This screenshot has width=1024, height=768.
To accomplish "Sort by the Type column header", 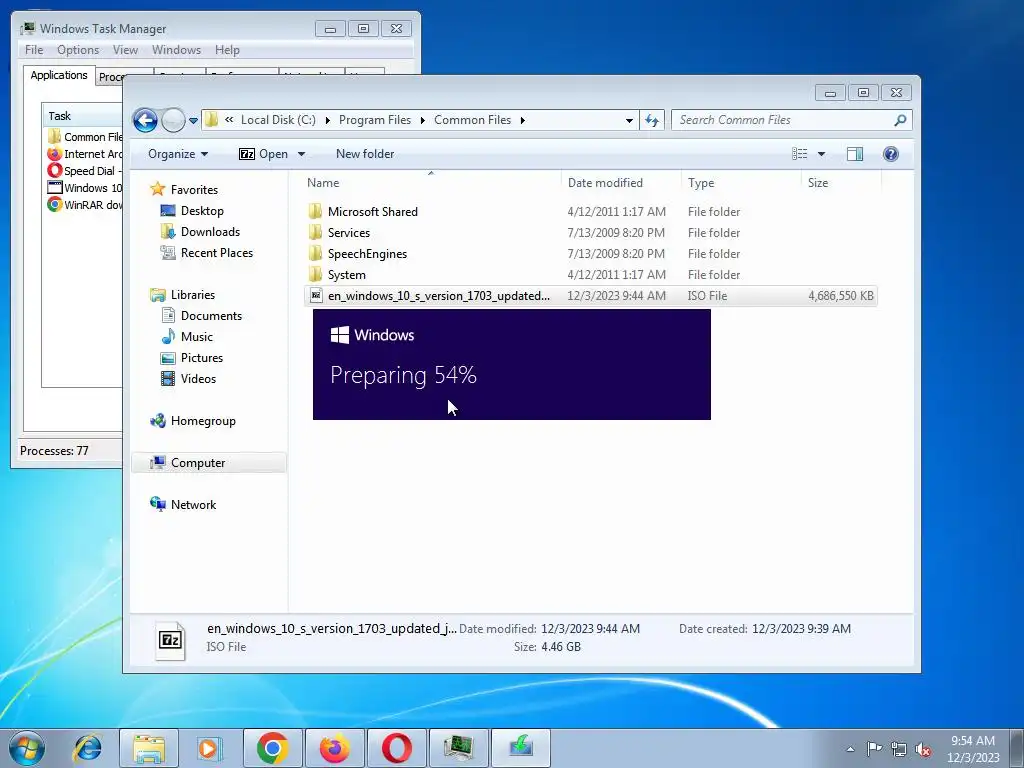I will [x=741, y=183].
